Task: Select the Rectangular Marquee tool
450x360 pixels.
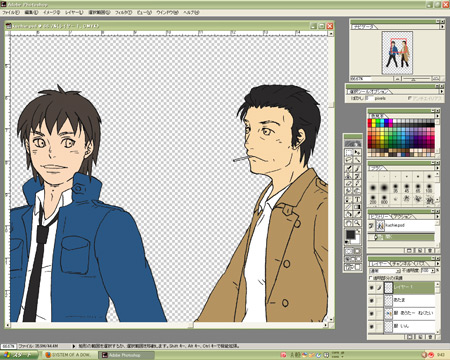Action: click(x=348, y=153)
